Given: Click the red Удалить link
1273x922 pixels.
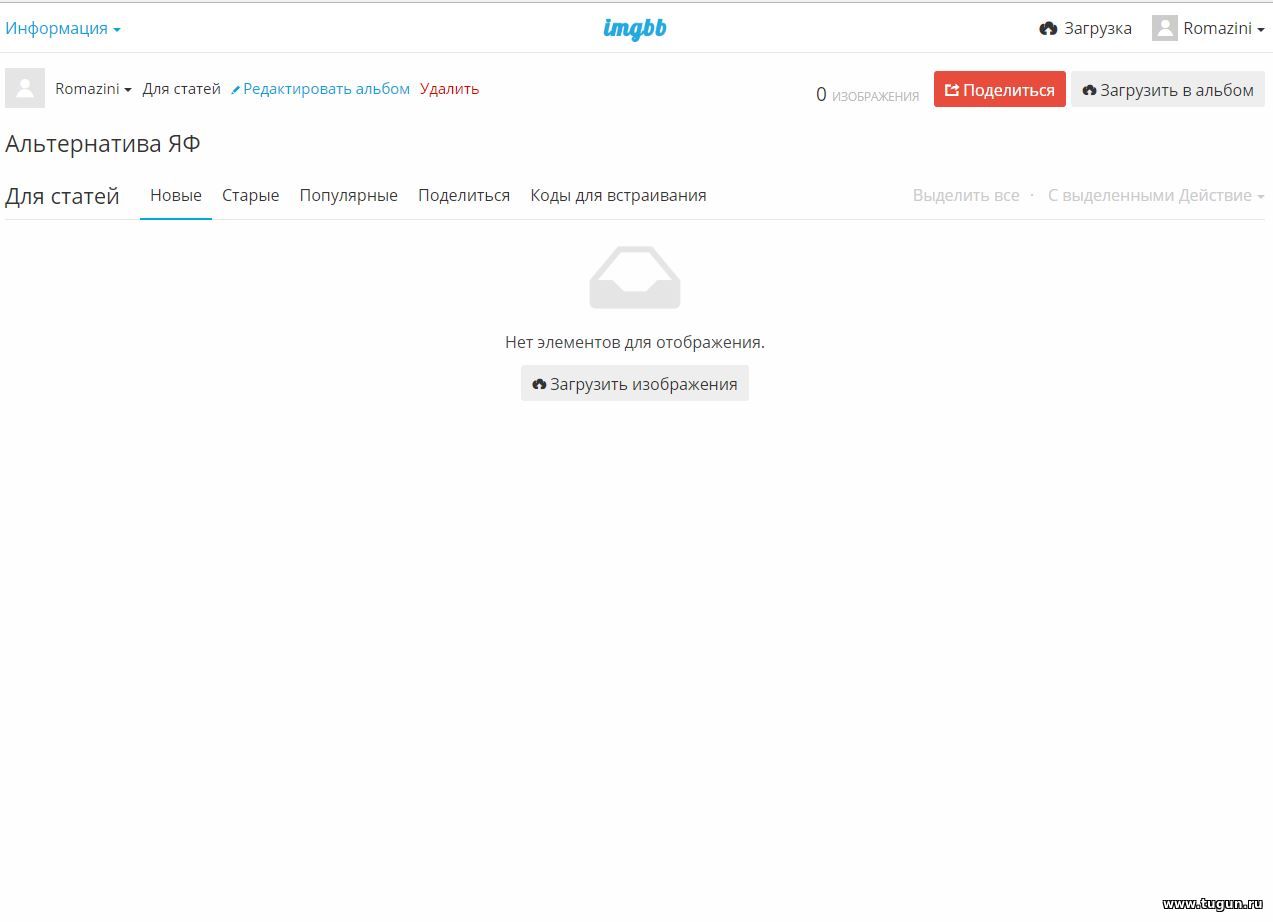Looking at the screenshot, I should 449,89.
